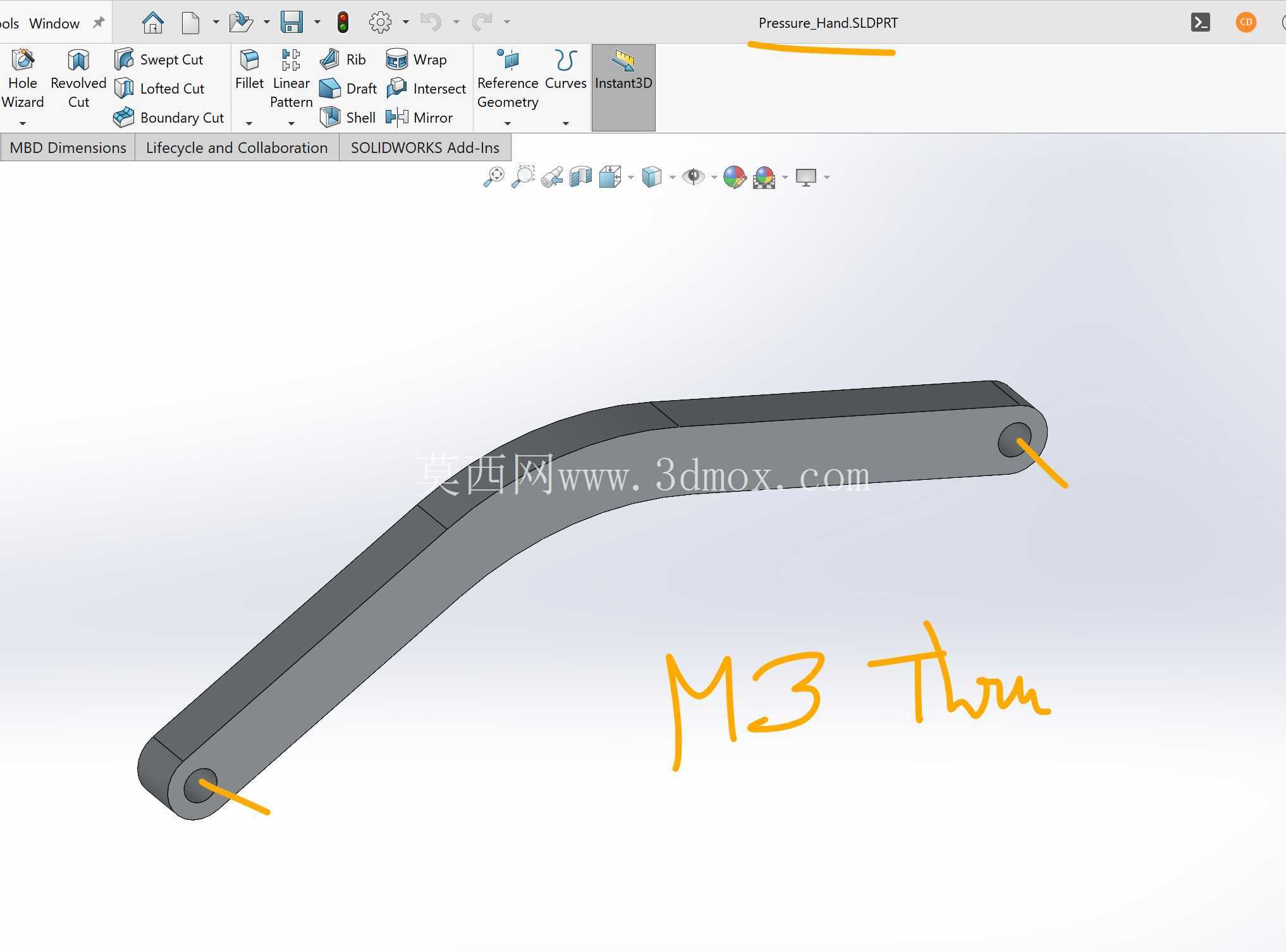Image resolution: width=1286 pixels, height=952 pixels.
Task: Apply Scene with the checkered sphere icon
Action: click(764, 177)
